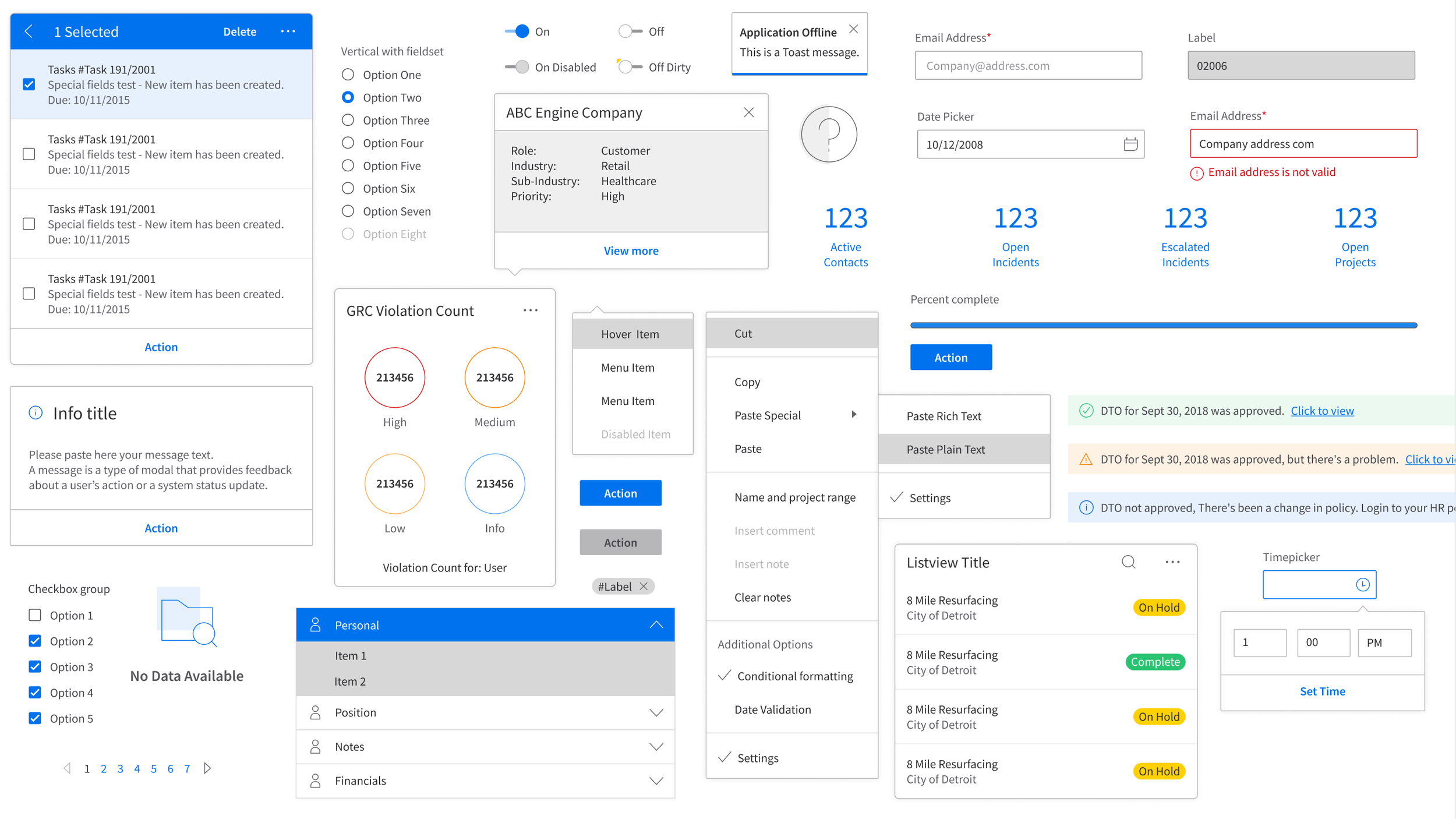Image resolution: width=1456 pixels, height=819 pixels.
Task: Choose Cut from context menu
Action: click(x=792, y=334)
